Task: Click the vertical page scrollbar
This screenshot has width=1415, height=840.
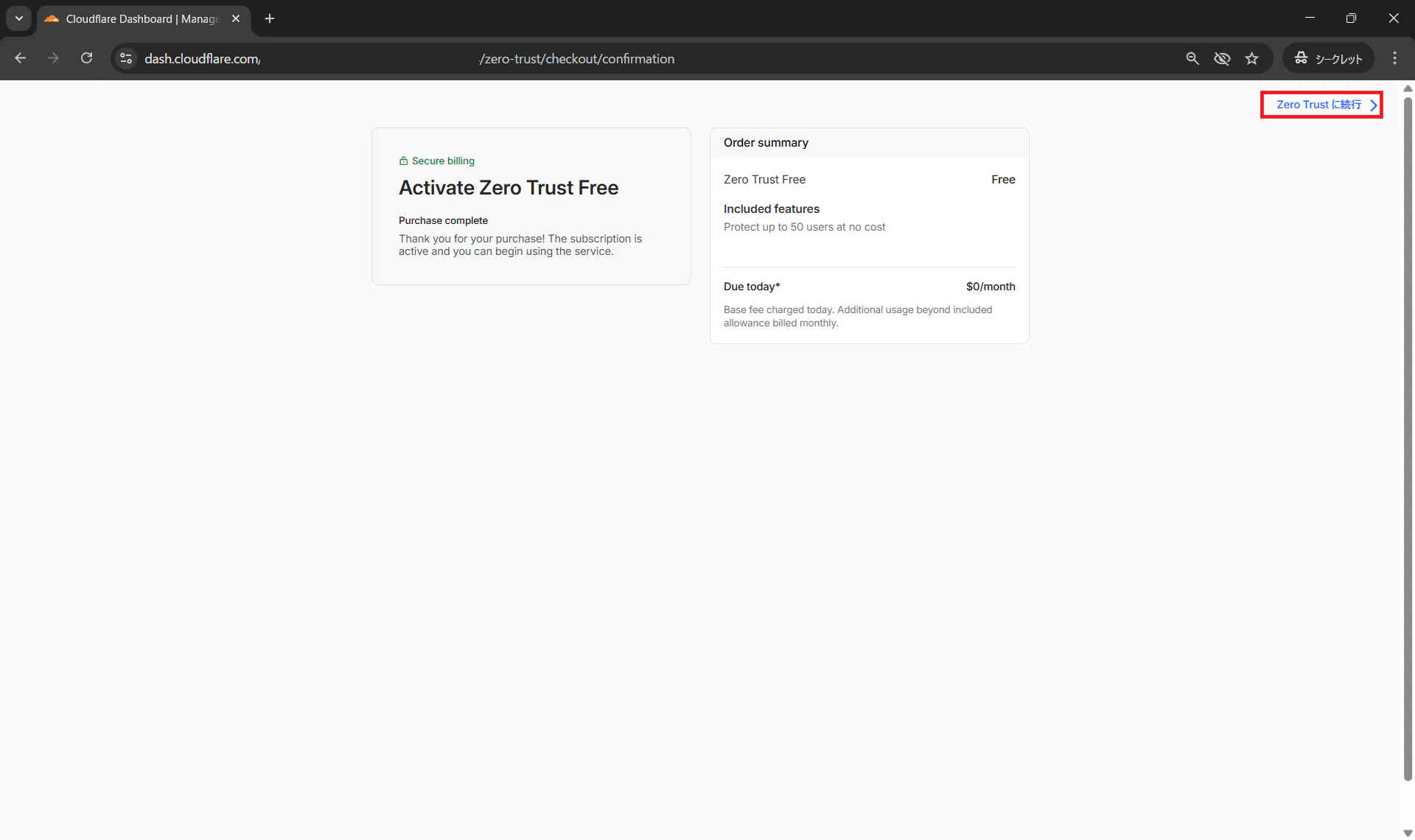Action: pyautogui.click(x=1408, y=438)
